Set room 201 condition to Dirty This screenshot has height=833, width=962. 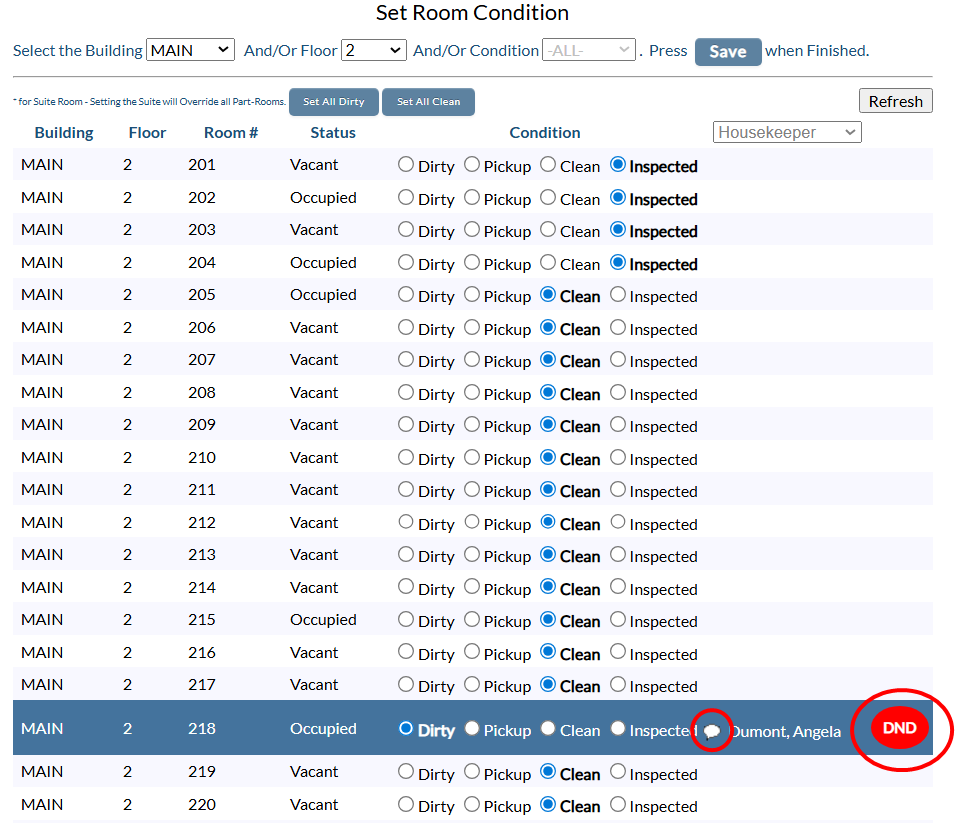click(406, 165)
